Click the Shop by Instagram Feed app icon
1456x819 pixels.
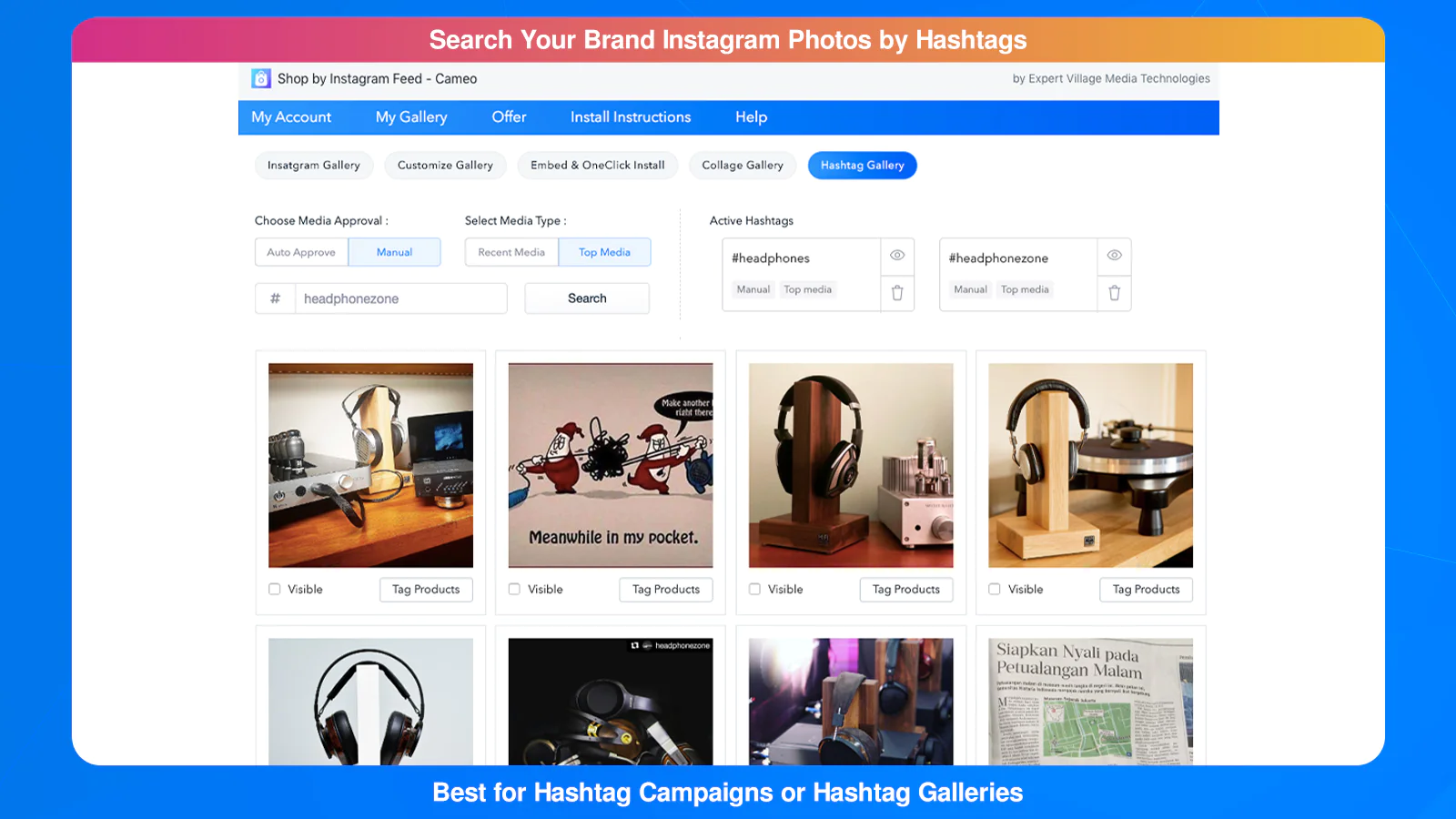(x=261, y=78)
